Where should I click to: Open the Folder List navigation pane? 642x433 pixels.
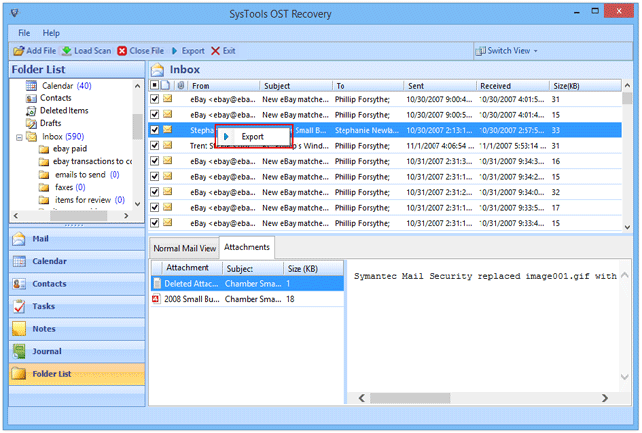[x=77, y=374]
